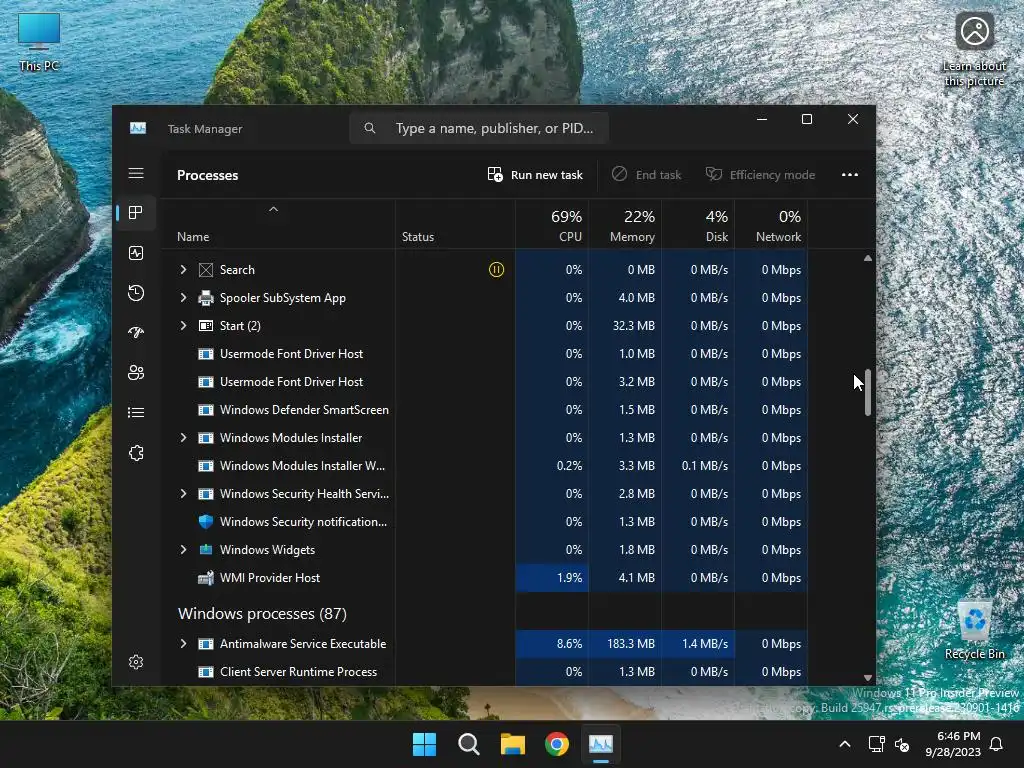Click the WMI Provider Host icon
The image size is (1024, 768).
pos(206,578)
